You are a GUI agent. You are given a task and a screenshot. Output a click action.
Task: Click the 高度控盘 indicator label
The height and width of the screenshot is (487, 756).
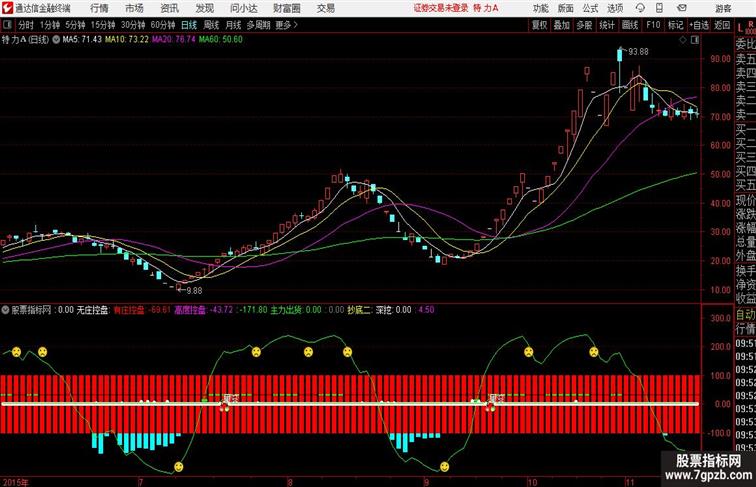190,310
